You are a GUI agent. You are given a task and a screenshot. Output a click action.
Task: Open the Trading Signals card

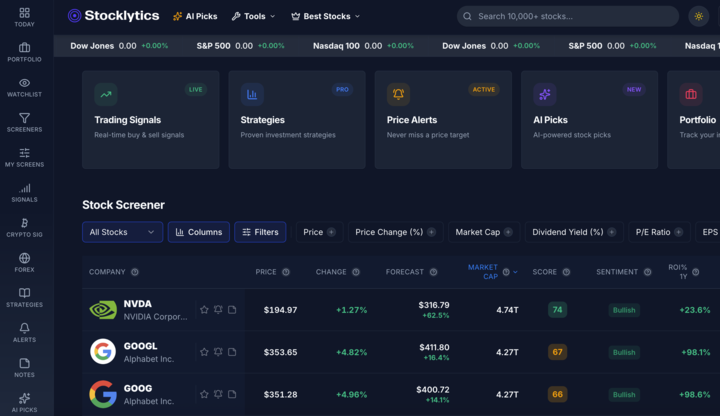pos(151,119)
